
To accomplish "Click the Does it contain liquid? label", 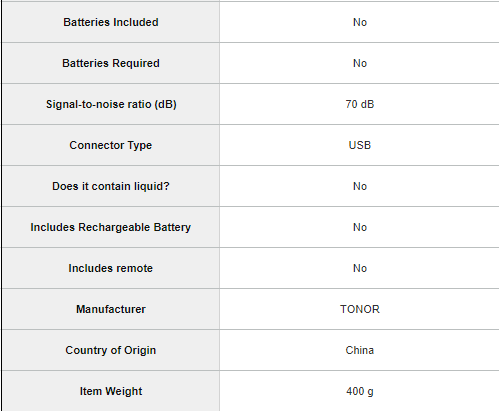I will [111, 186].
